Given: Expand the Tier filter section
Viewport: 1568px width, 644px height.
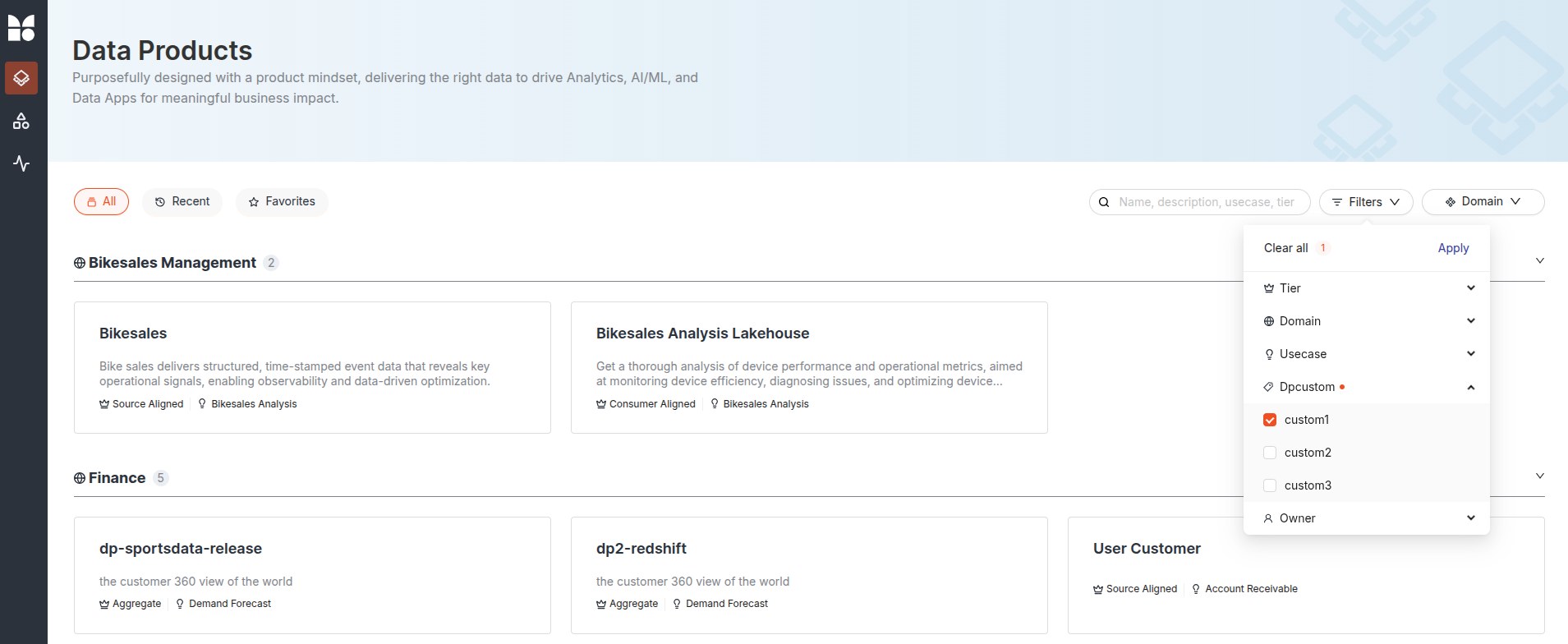Looking at the screenshot, I should click(x=1470, y=288).
